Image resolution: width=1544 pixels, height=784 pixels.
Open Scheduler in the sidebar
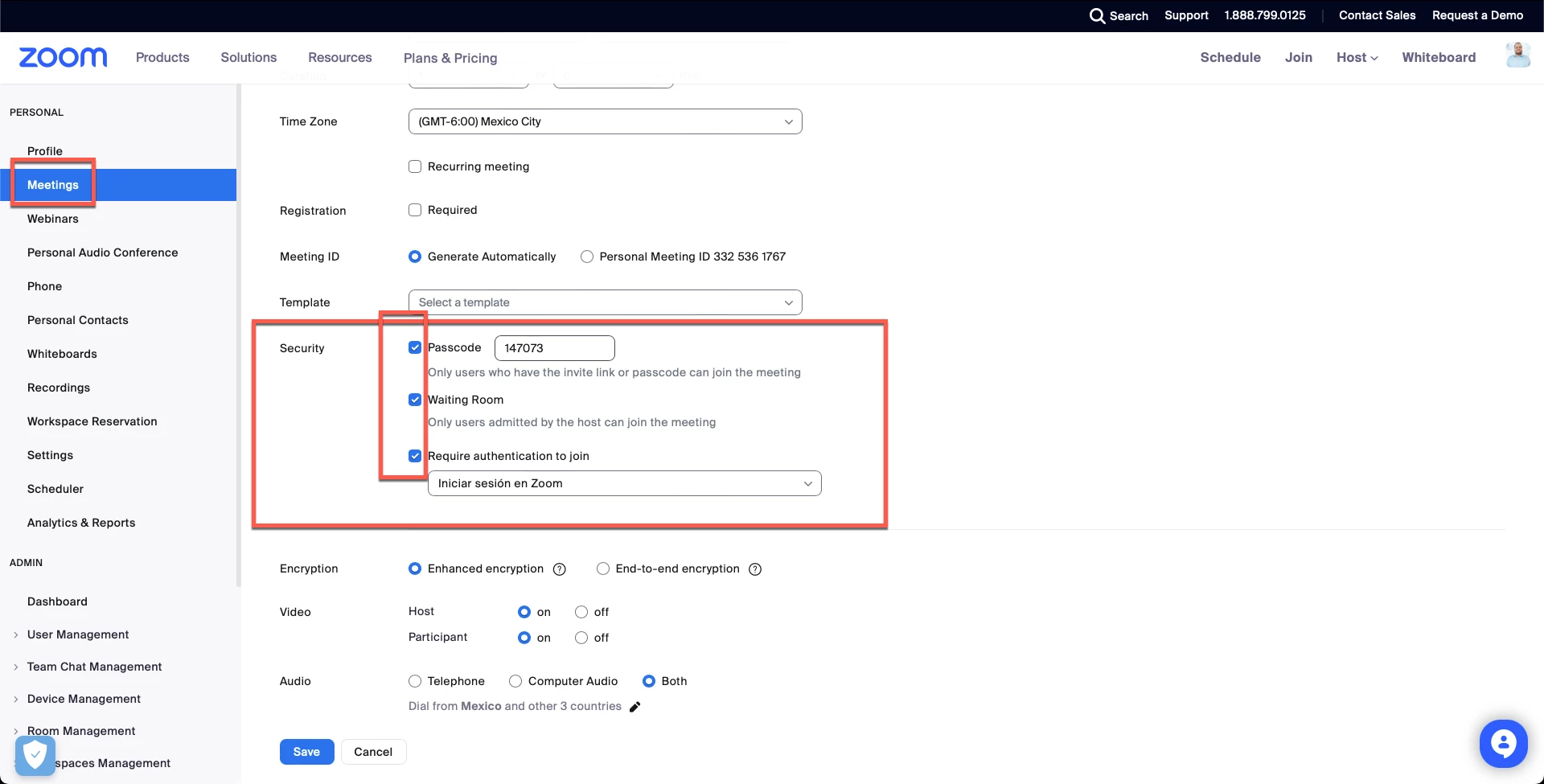[55, 489]
